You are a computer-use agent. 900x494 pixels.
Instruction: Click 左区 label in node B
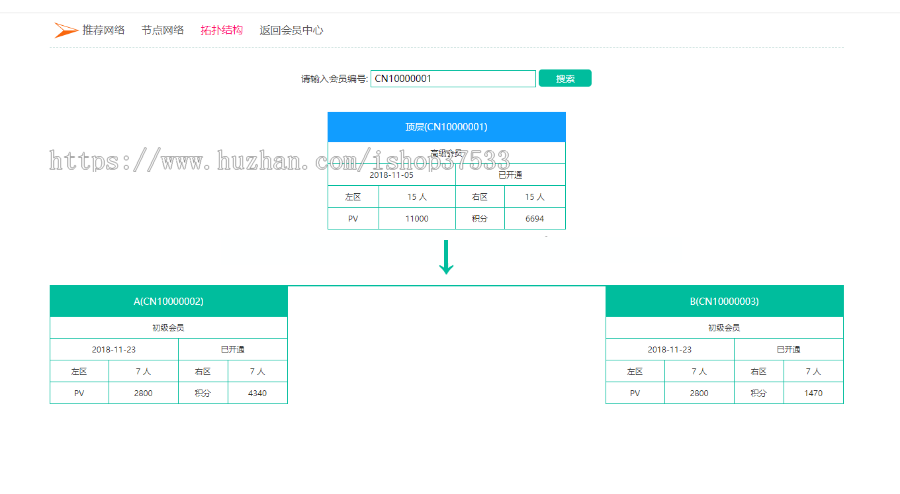635,371
